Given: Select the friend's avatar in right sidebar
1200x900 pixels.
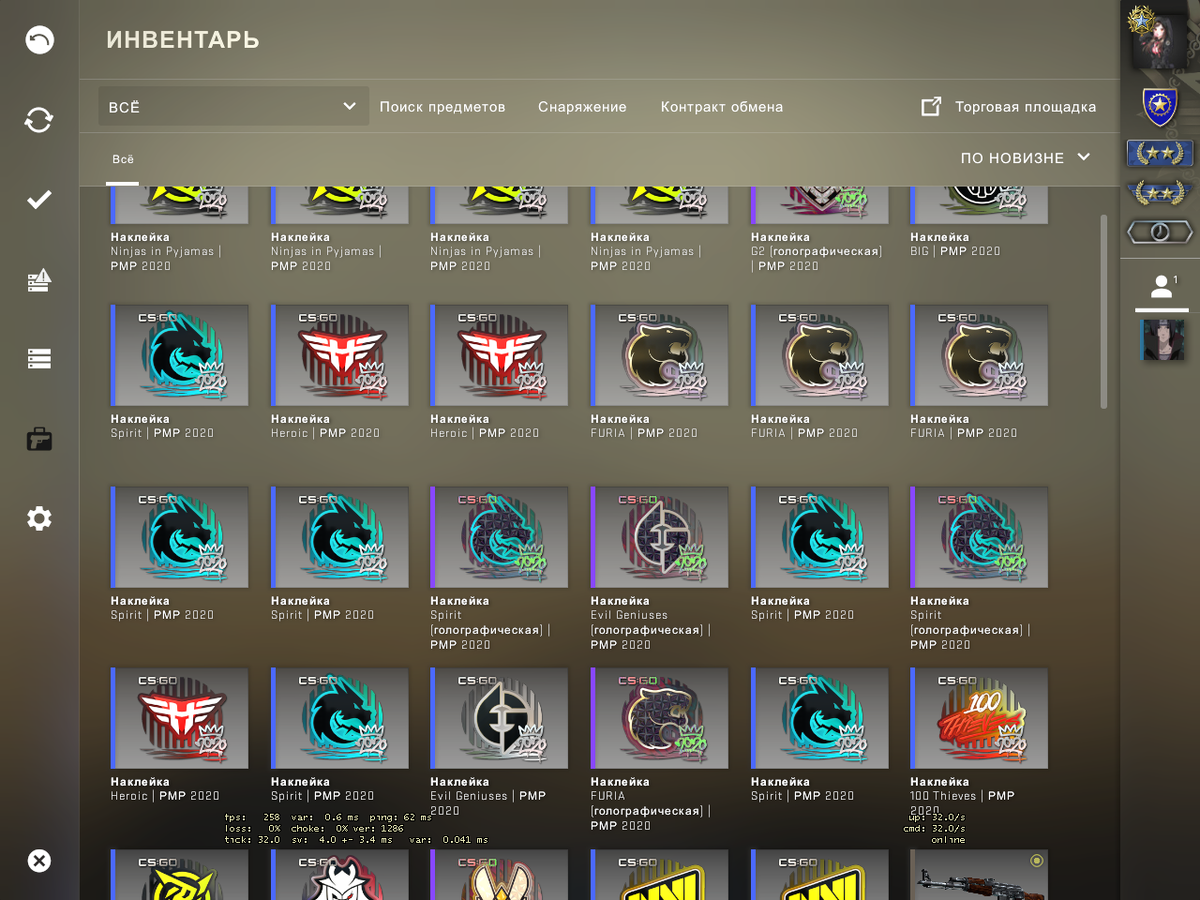Looking at the screenshot, I should click(1161, 340).
